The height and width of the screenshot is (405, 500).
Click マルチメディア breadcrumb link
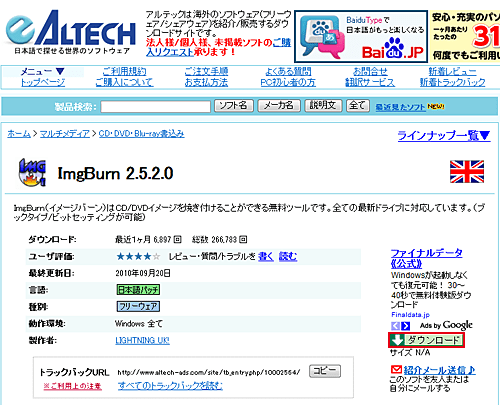tap(65, 134)
